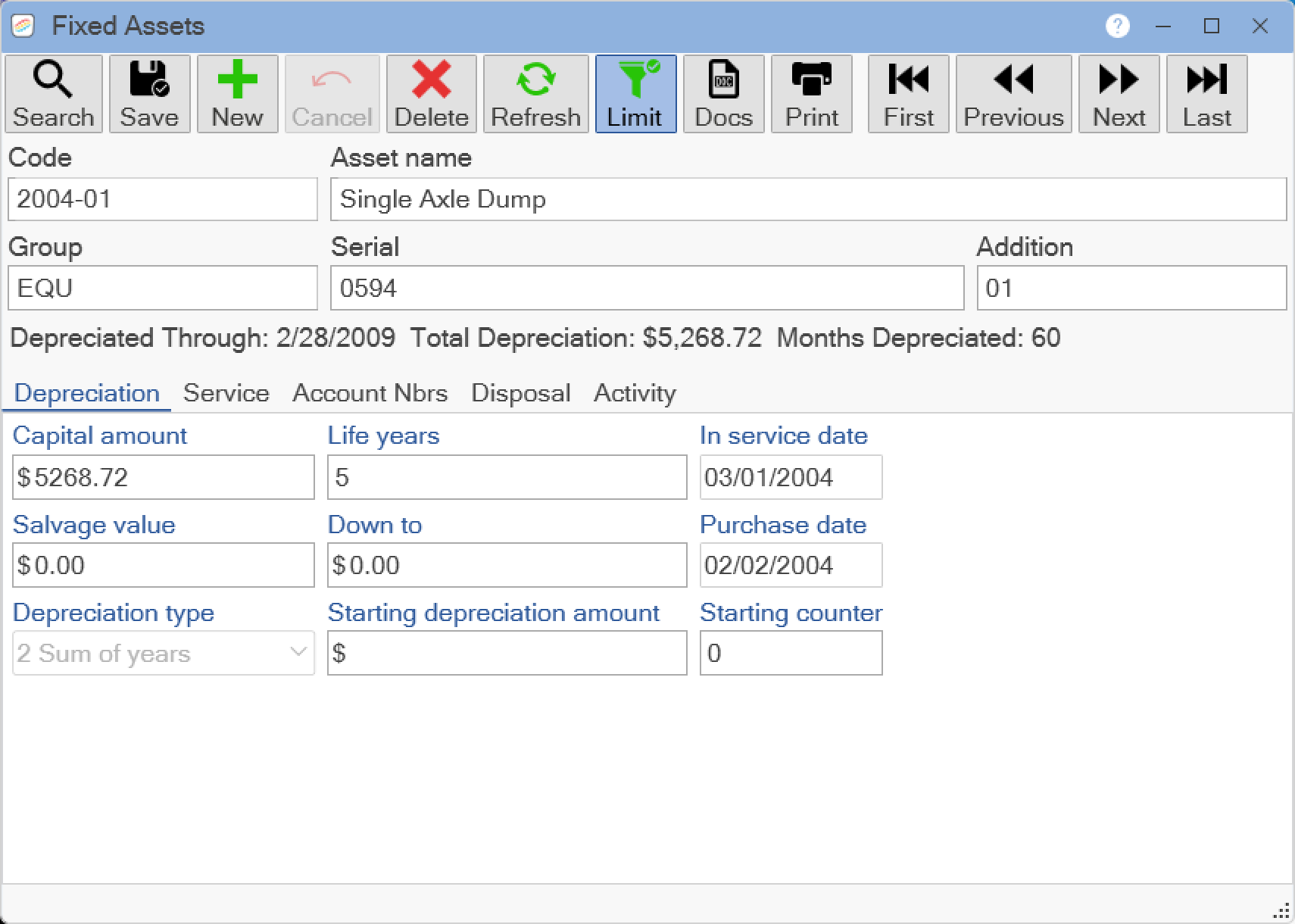View the Activity tab
Image resolution: width=1295 pixels, height=924 pixels.
pos(635,393)
